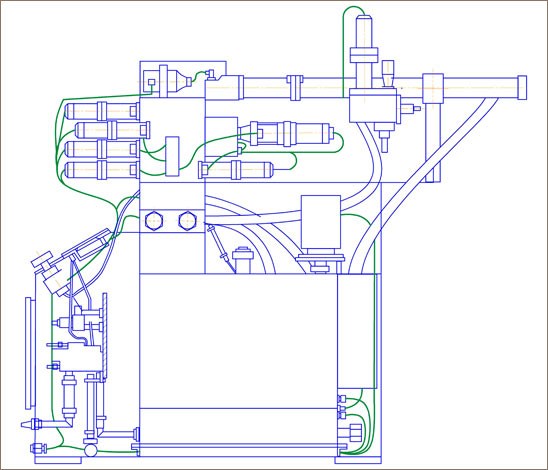Select the hex nut fitting at lower right
The image size is (548, 470).
(x=355, y=433)
